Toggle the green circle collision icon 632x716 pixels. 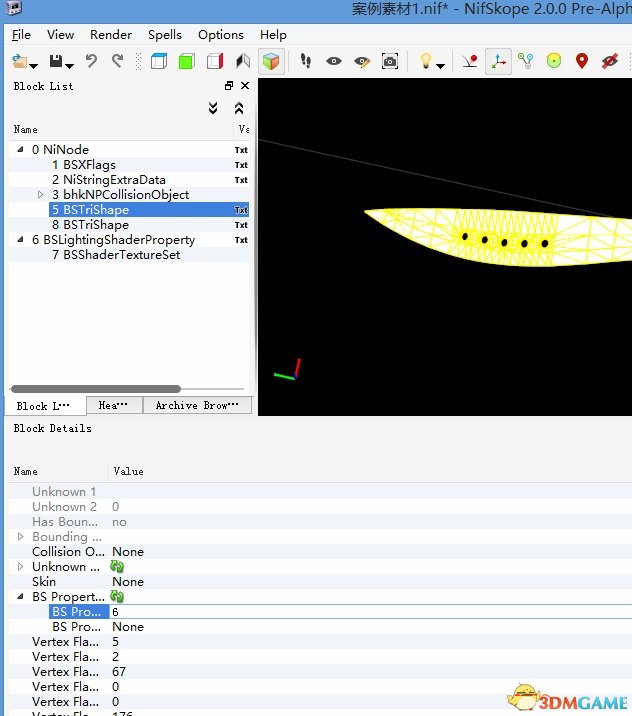coord(554,61)
